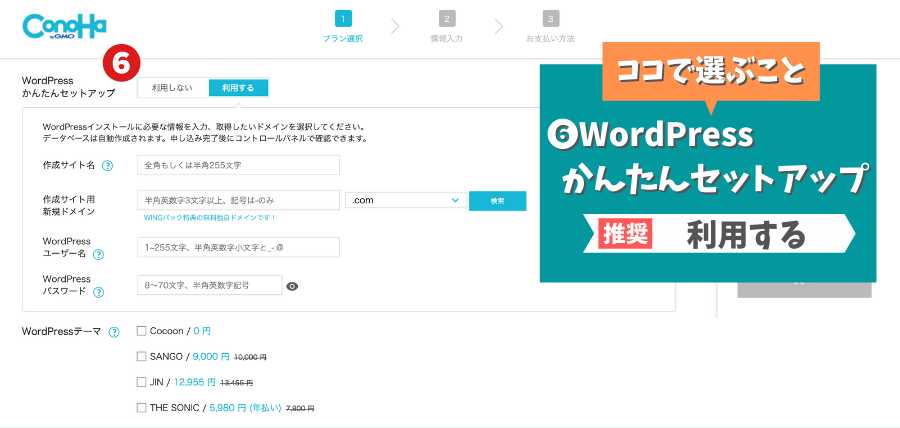Go to step 2 情報入力
This screenshot has width=900, height=428.
[x=447, y=28]
